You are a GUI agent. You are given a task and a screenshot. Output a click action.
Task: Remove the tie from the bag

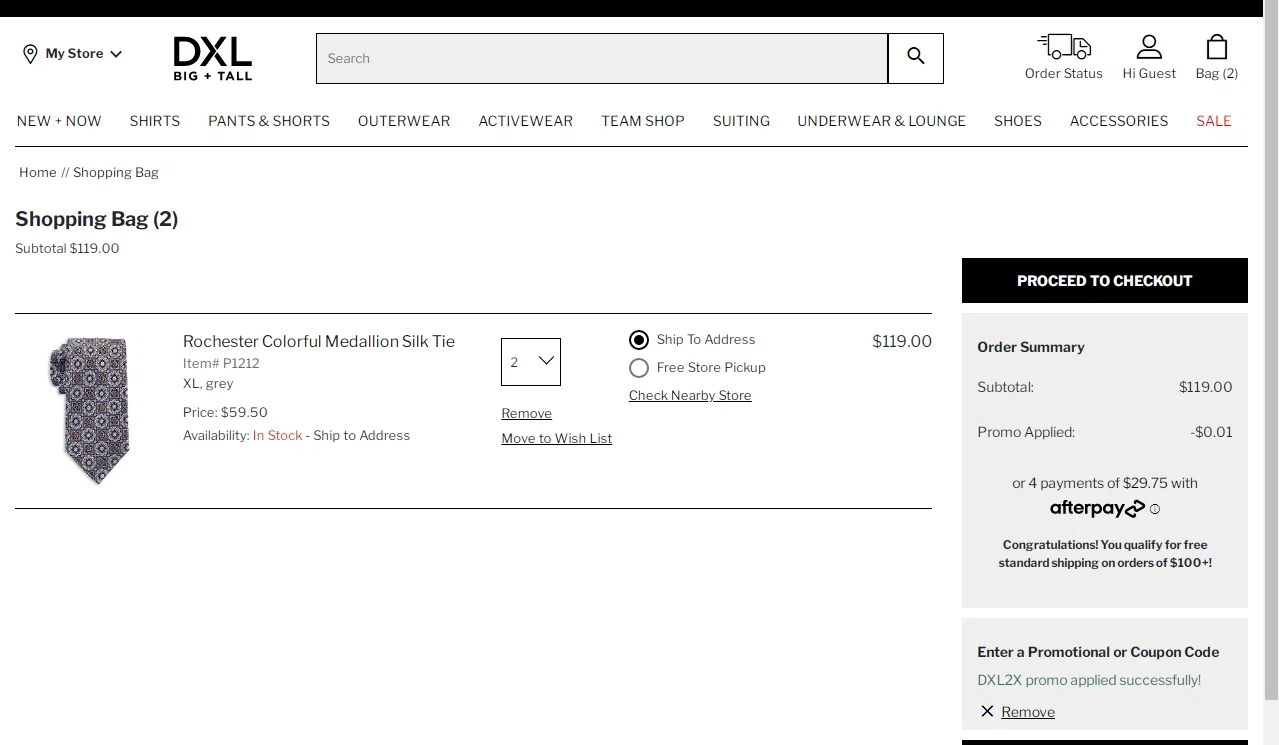[x=527, y=413]
